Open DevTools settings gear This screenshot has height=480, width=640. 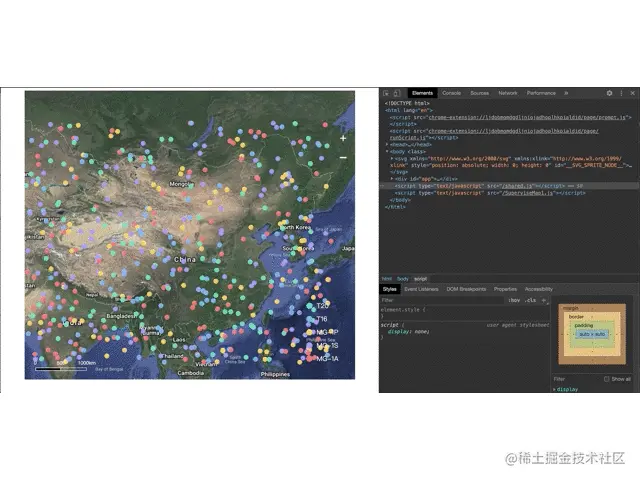(x=609, y=93)
